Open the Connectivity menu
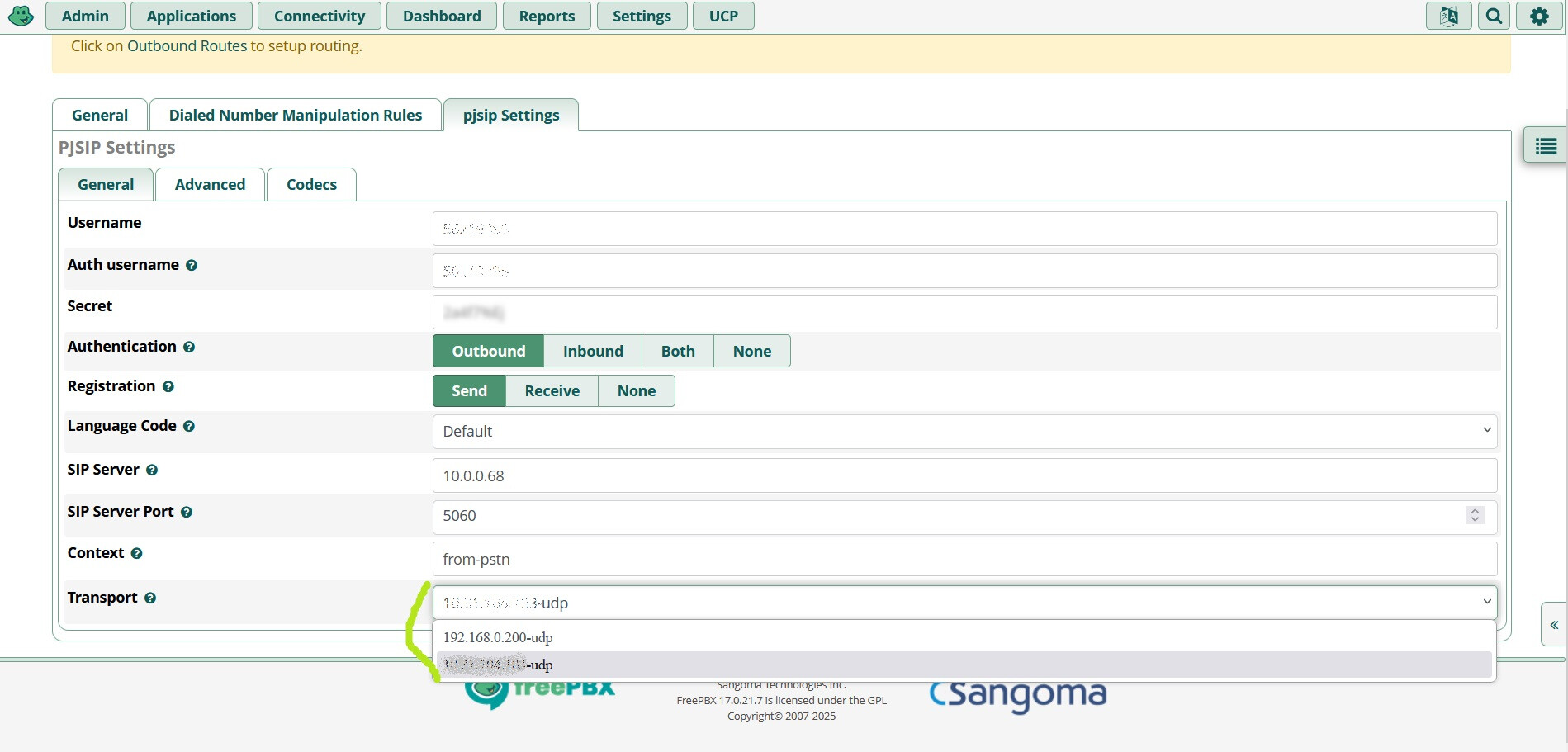Screen dimensions: 1568x752 coord(319,16)
